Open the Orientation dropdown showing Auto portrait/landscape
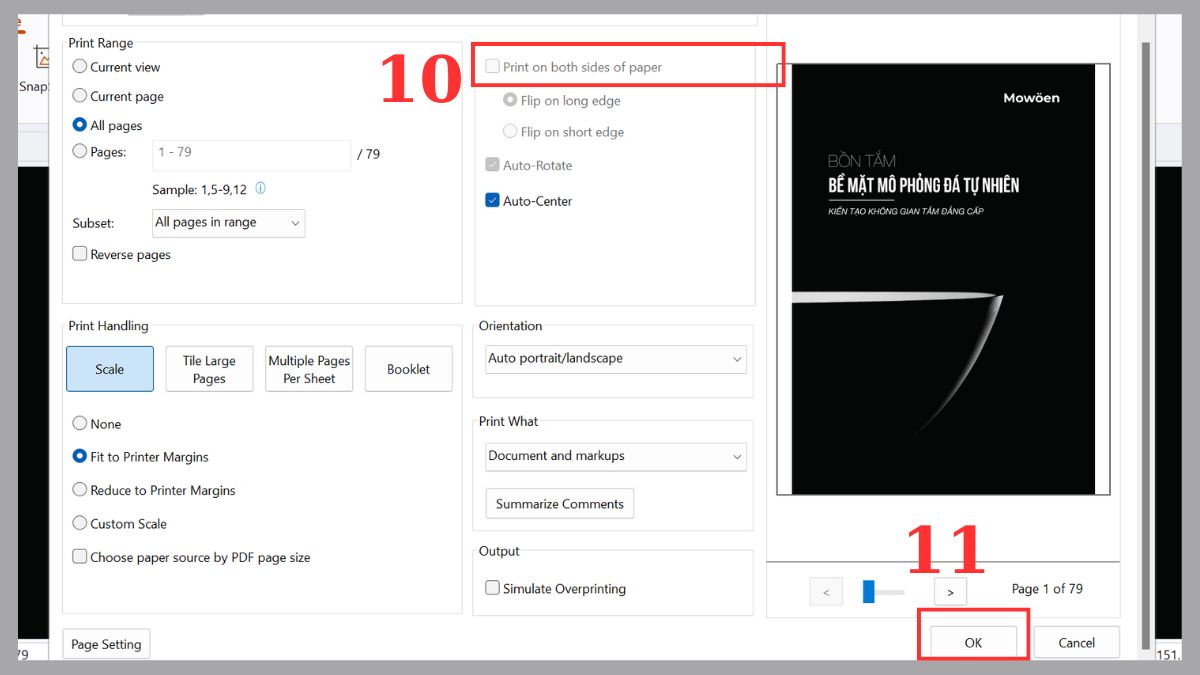1200x675 pixels. point(615,359)
